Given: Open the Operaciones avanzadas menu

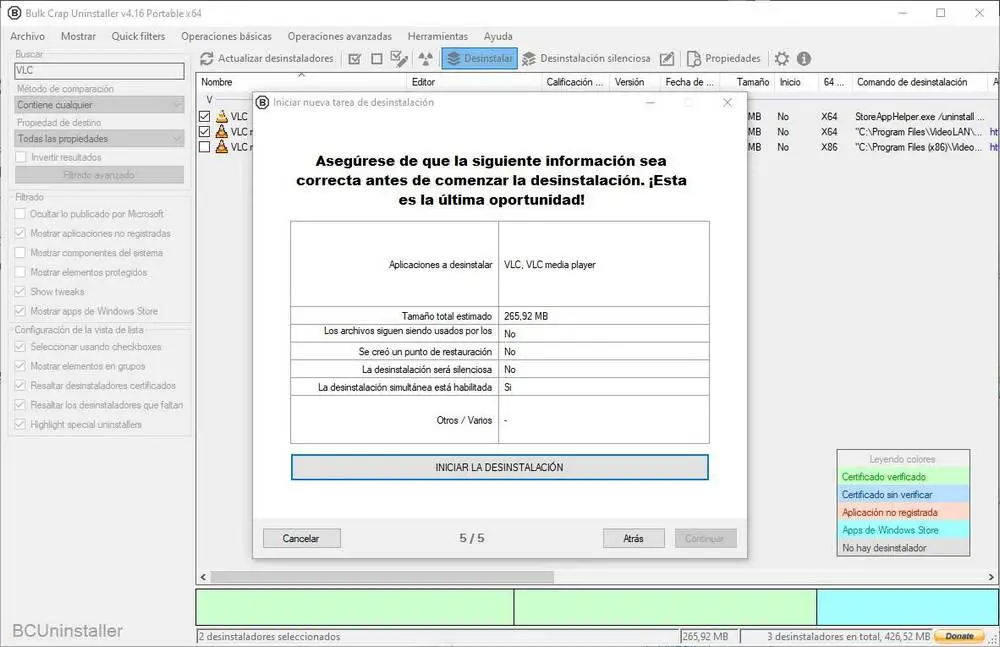Looking at the screenshot, I should coord(340,36).
